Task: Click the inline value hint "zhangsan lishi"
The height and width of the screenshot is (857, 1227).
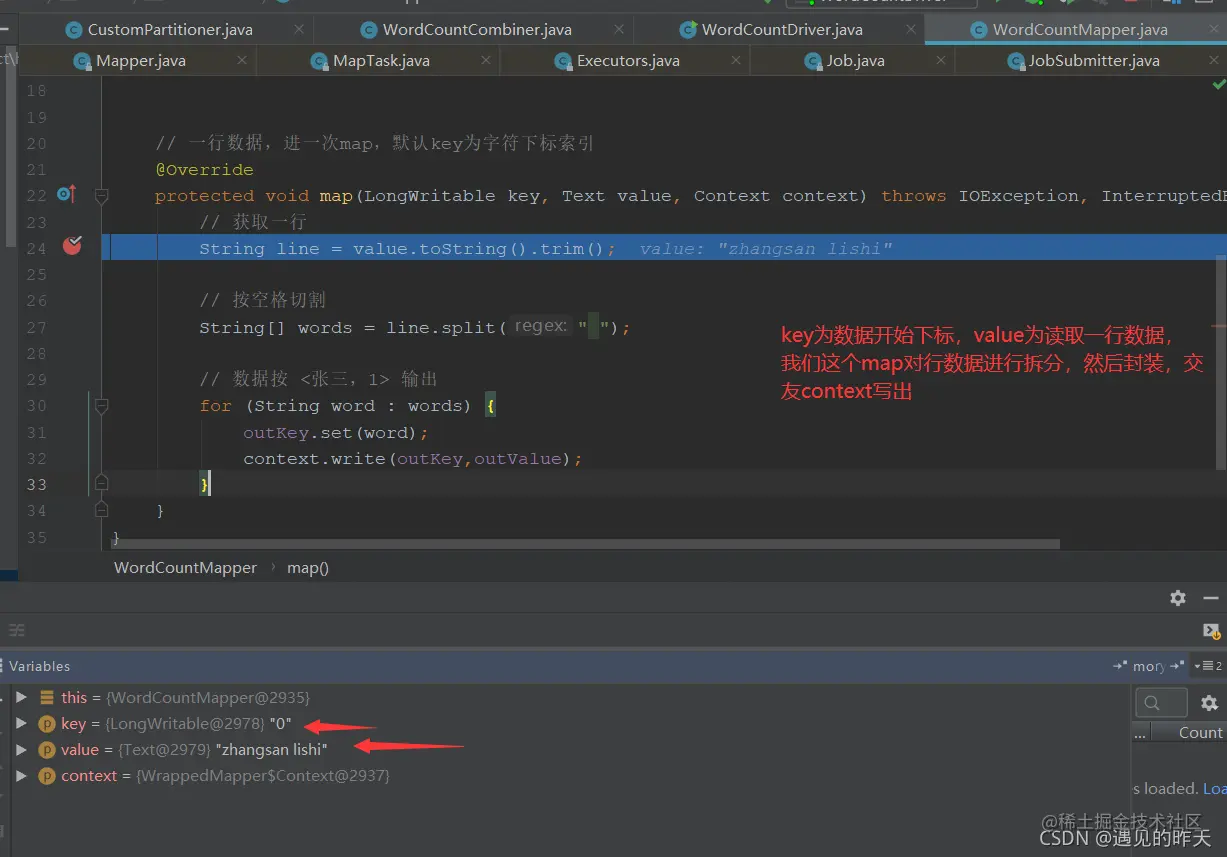Action: point(766,248)
